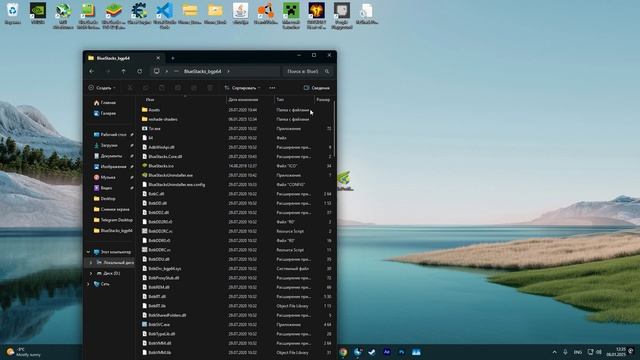Open Загрузки (Downloads) in sidebar
The image size is (640, 360).
(106, 145)
